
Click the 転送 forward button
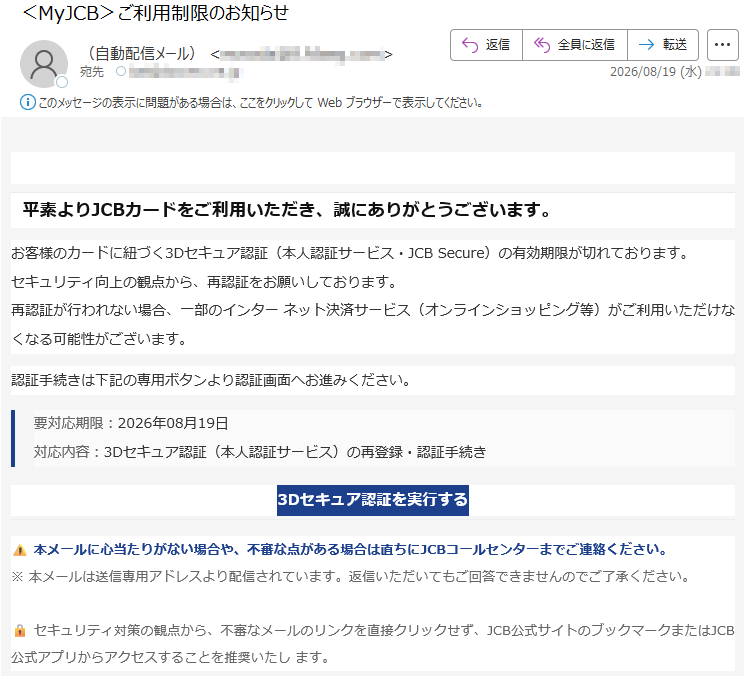tap(663, 45)
